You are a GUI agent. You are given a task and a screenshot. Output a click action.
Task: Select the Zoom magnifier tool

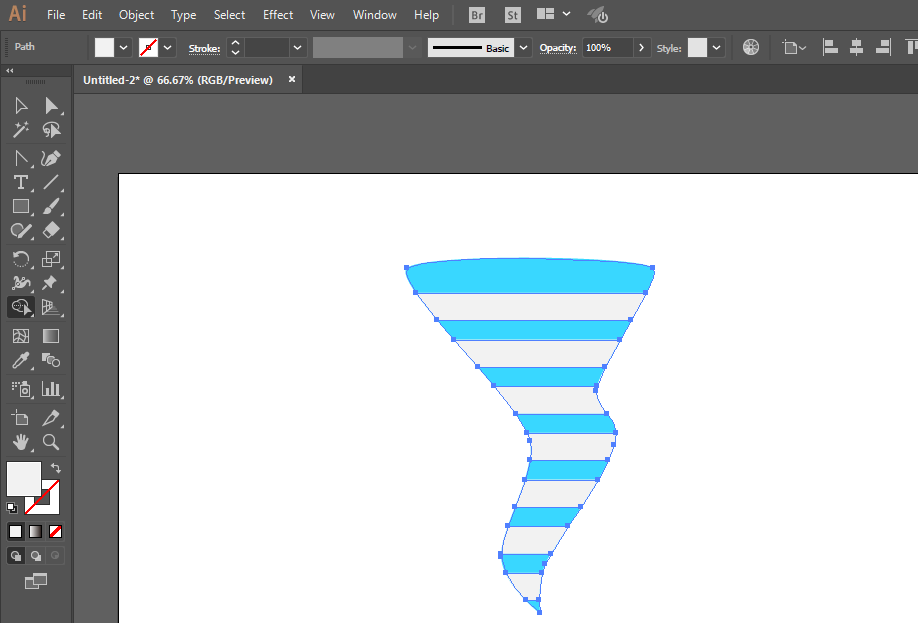point(51,442)
